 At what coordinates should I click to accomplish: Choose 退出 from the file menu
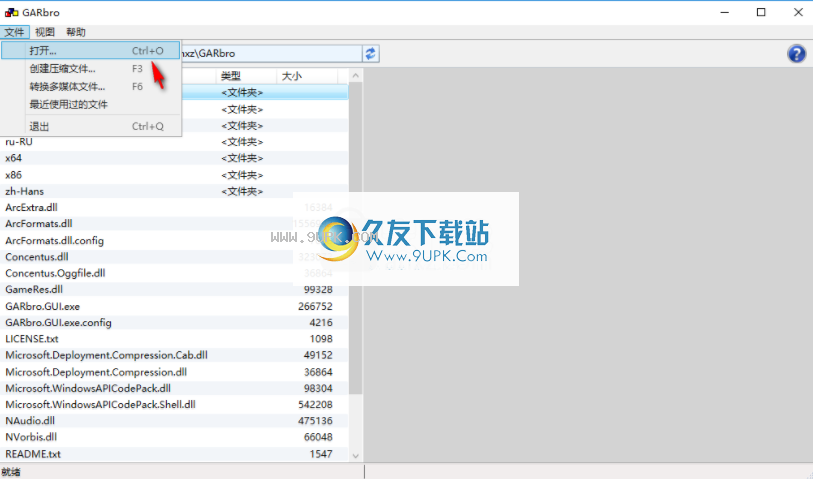click(91, 126)
